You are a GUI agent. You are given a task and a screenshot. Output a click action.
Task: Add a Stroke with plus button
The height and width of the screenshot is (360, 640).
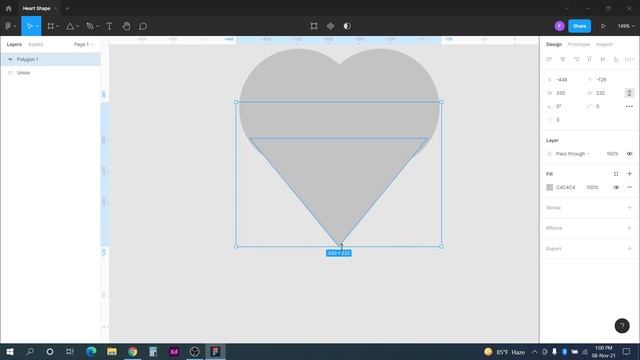tap(629, 208)
